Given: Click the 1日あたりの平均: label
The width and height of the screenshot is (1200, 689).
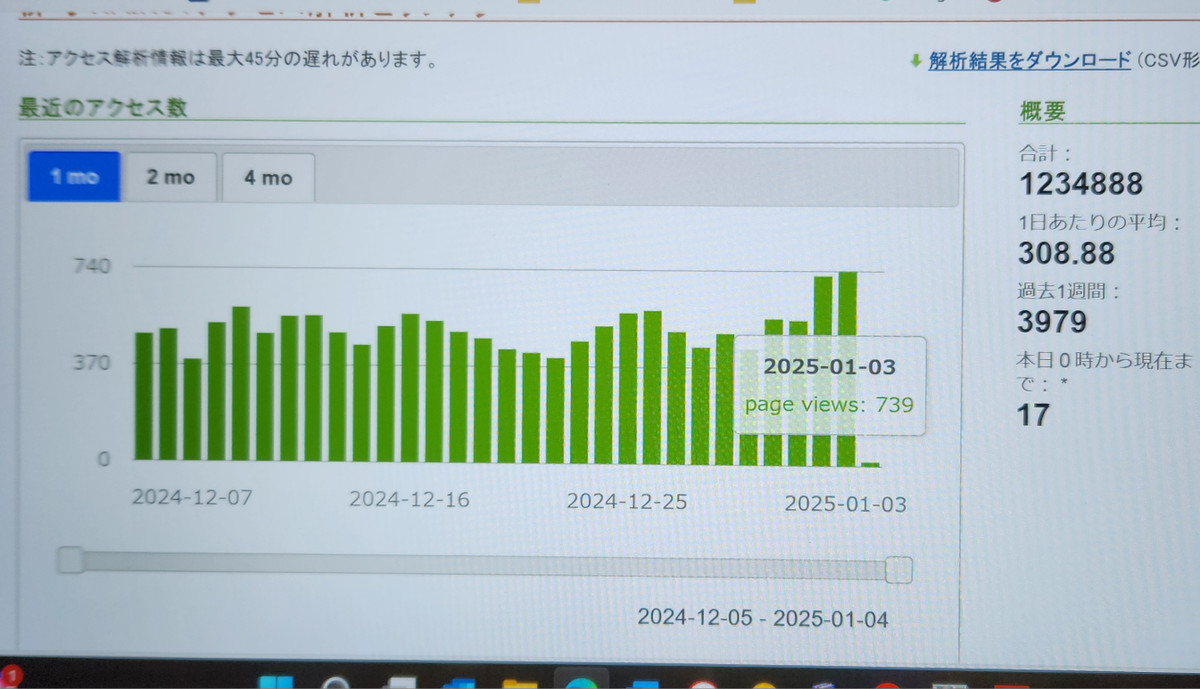Looking at the screenshot, I should (1100, 222).
